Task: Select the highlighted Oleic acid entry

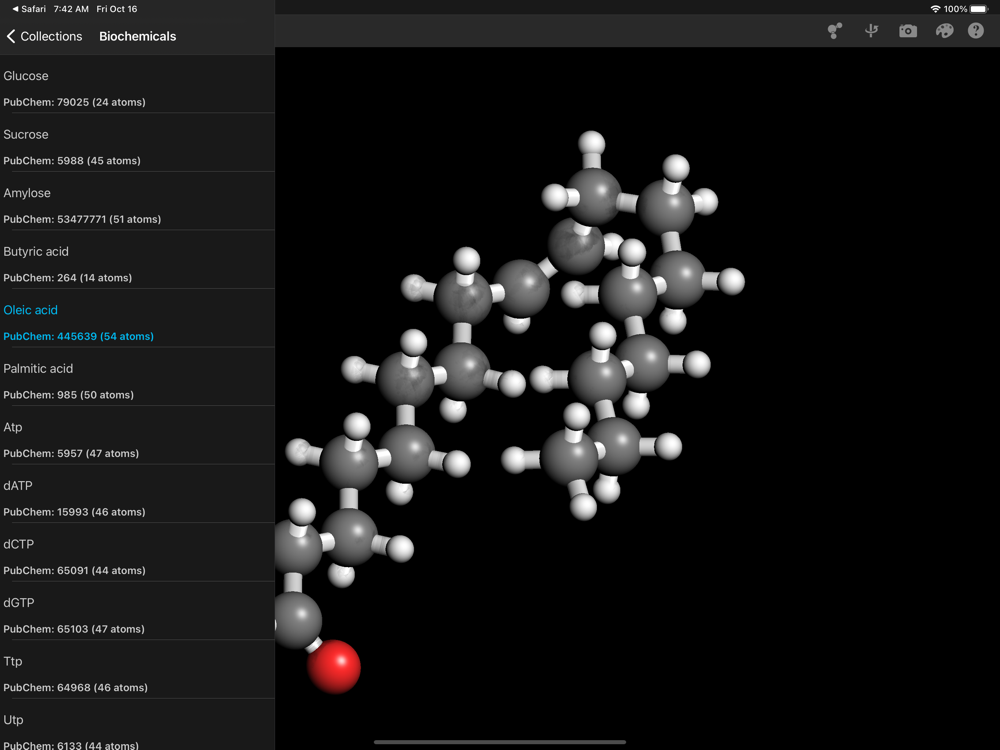Action: pos(137,322)
